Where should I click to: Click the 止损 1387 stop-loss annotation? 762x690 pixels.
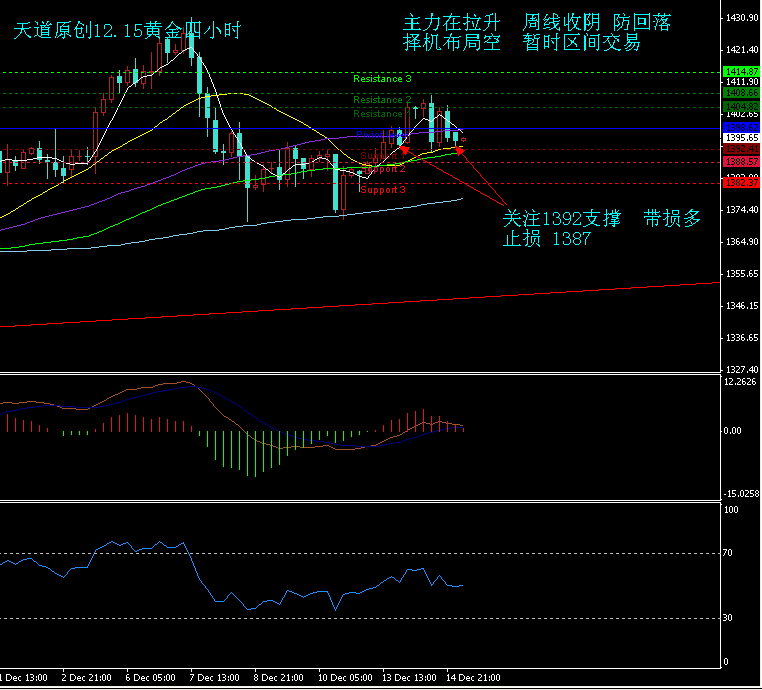point(546,240)
